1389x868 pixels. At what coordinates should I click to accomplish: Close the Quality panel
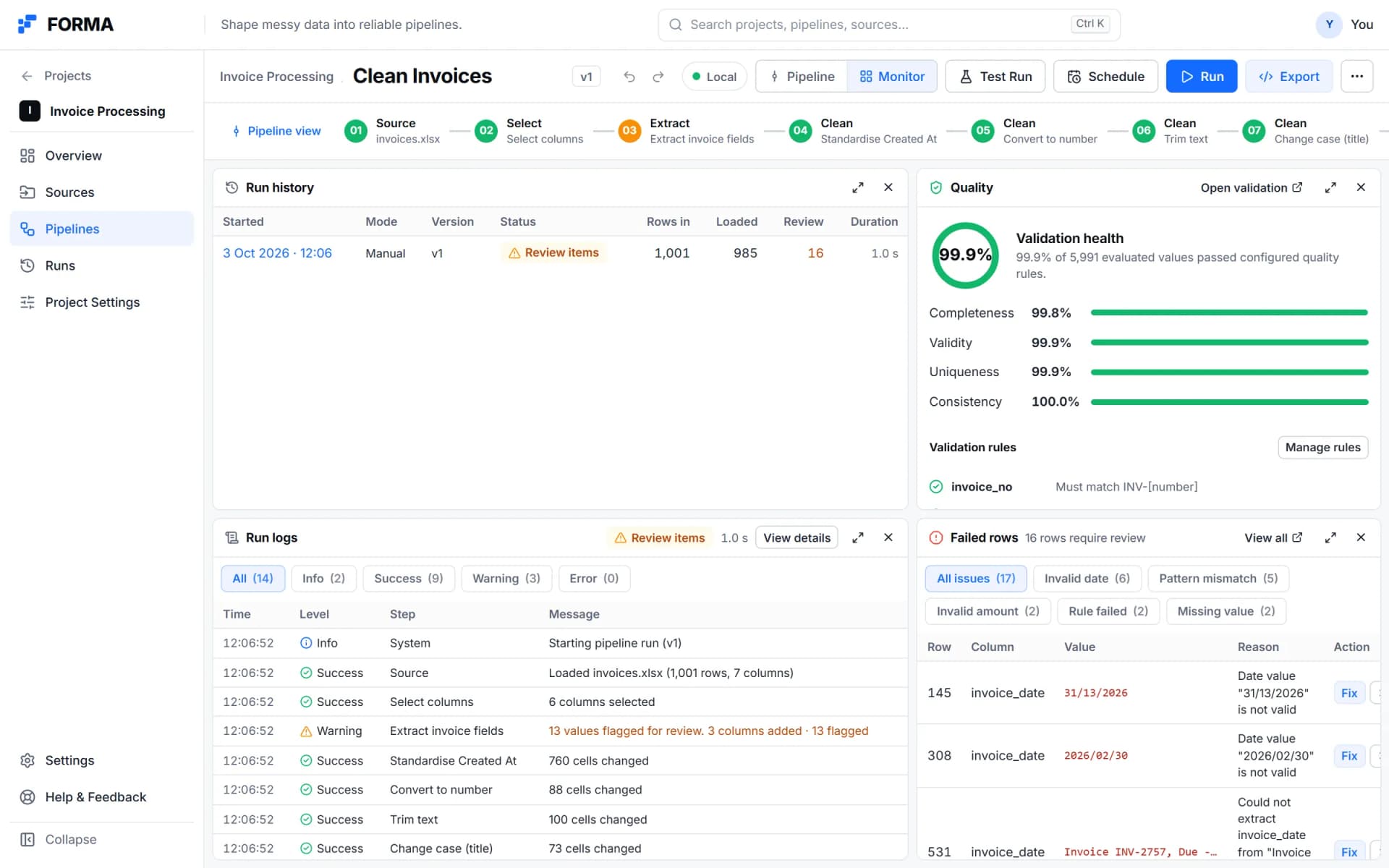[x=1360, y=187]
